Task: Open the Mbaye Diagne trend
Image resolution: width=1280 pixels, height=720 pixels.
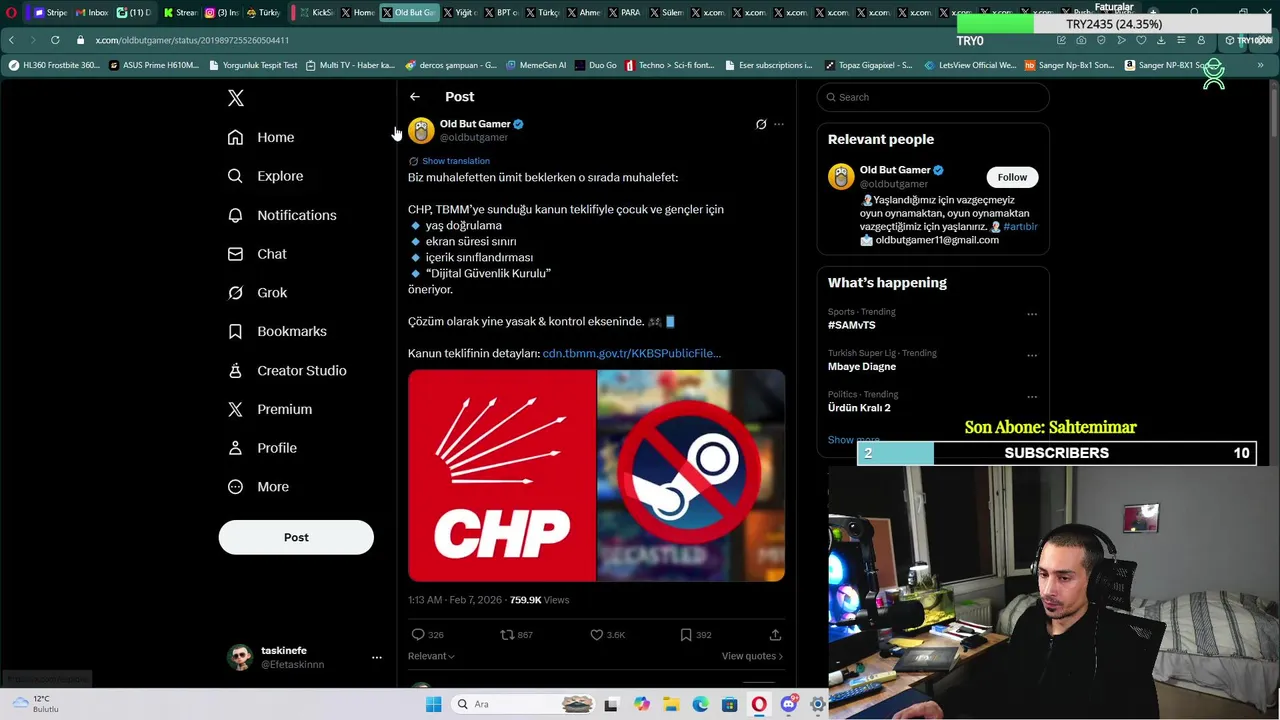Action: [x=862, y=367]
